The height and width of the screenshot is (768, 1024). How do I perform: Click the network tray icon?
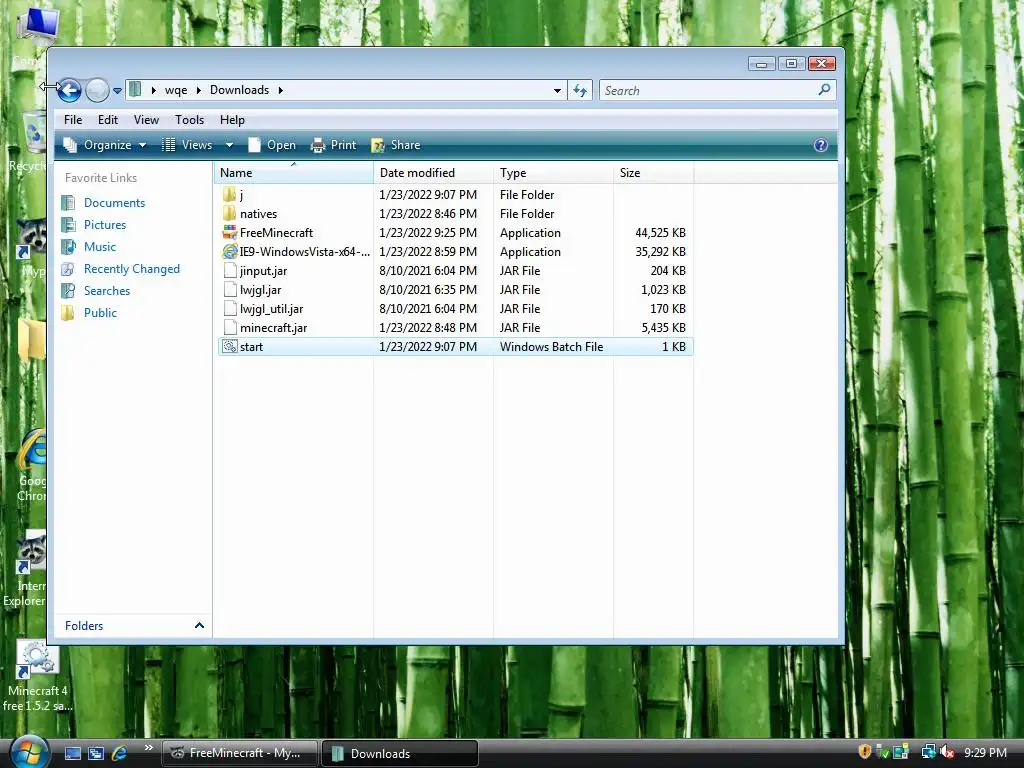928,752
